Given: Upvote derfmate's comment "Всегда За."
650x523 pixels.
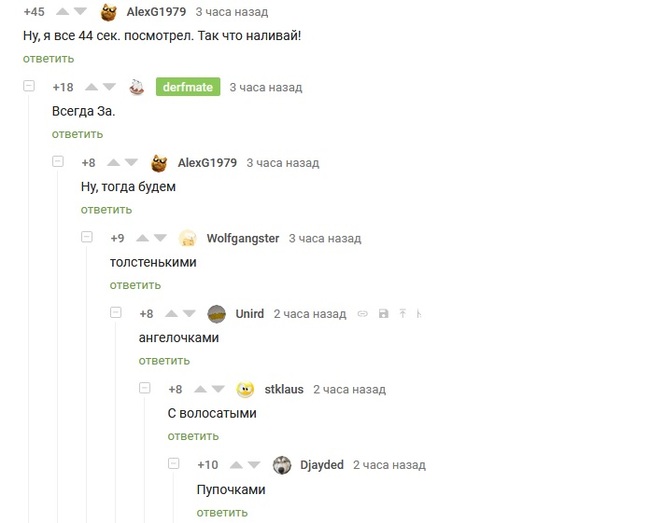Looking at the screenshot, I should point(92,87).
